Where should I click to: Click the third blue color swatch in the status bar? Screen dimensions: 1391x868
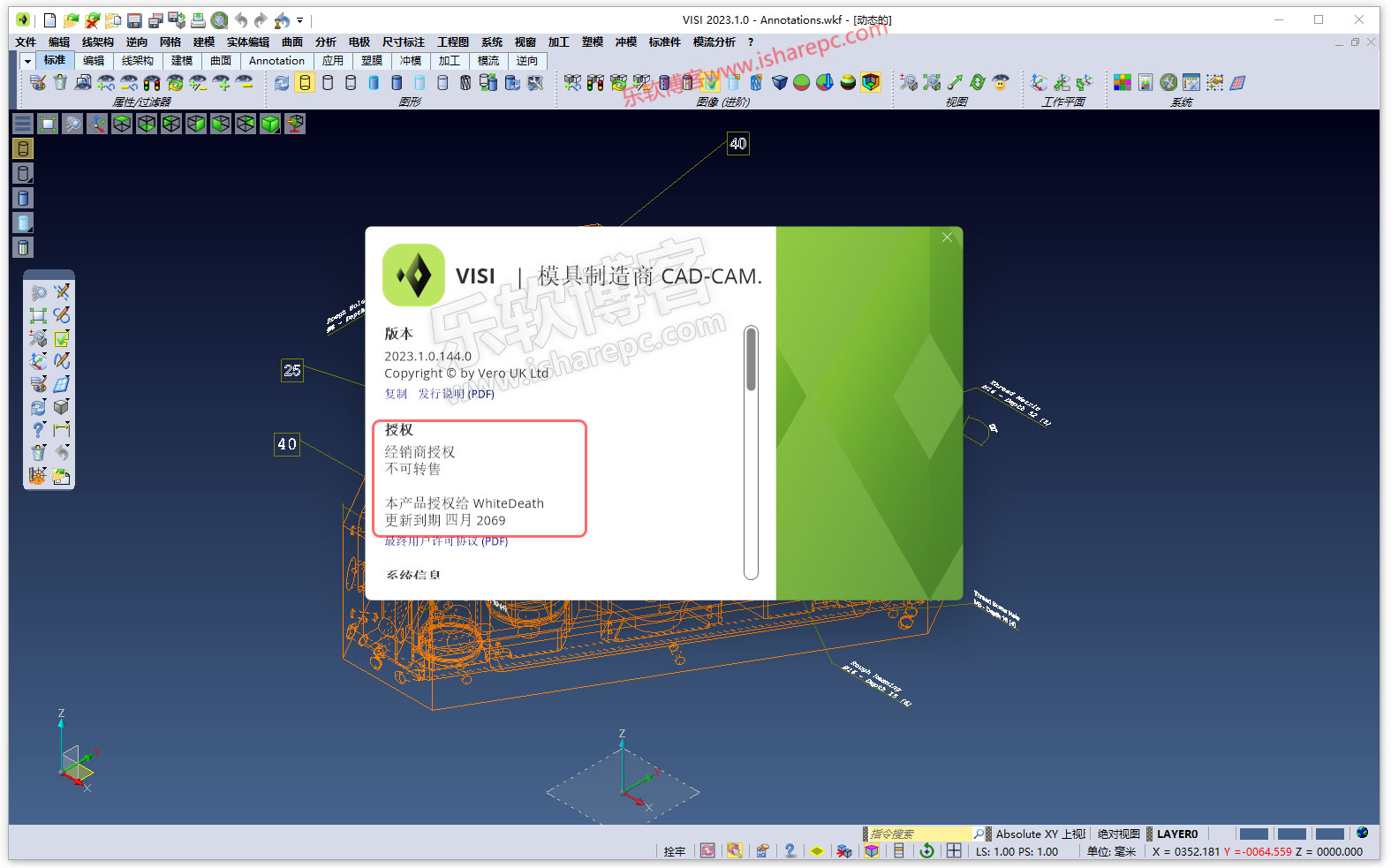point(1329,834)
